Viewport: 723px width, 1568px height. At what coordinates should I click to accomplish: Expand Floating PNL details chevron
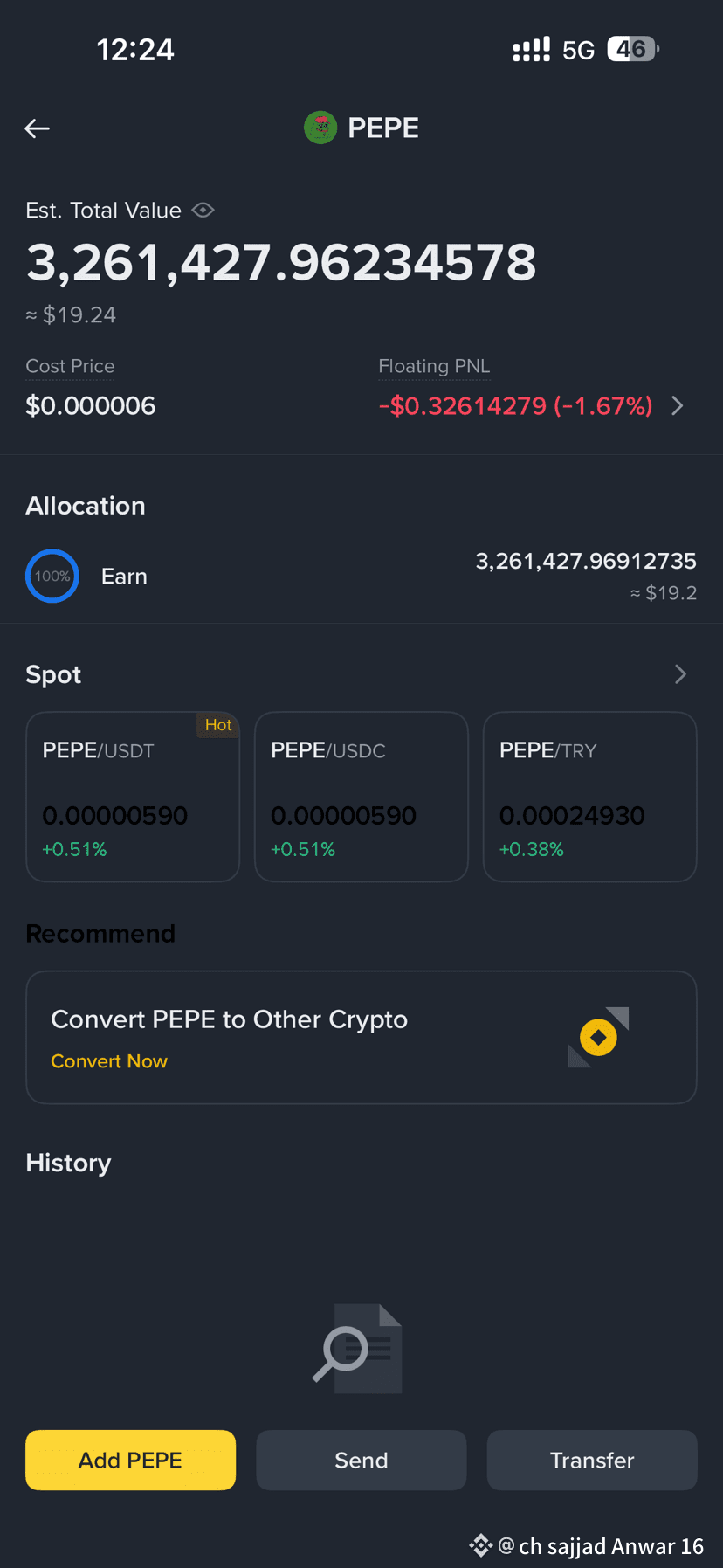[678, 405]
